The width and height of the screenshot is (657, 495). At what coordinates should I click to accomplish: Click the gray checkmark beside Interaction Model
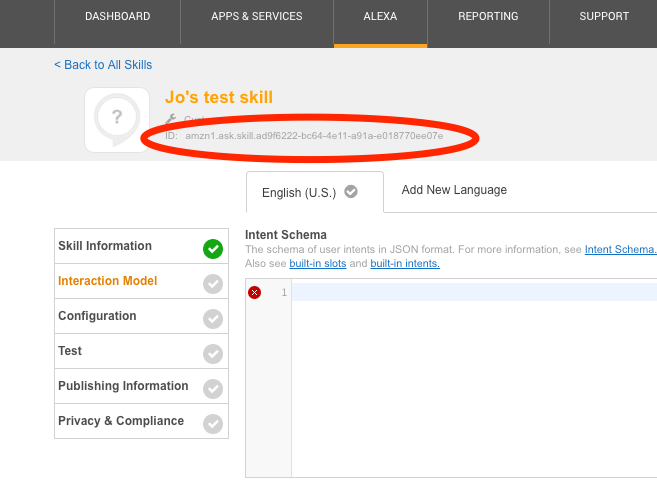tap(212, 284)
